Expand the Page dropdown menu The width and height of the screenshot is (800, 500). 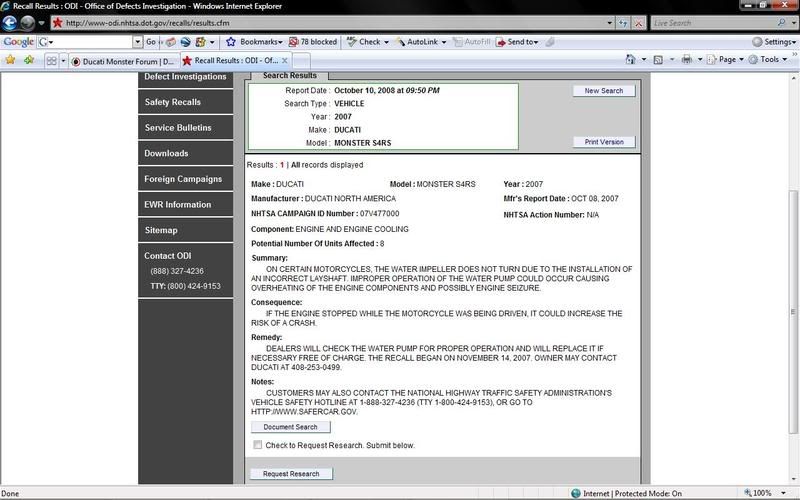[728, 60]
